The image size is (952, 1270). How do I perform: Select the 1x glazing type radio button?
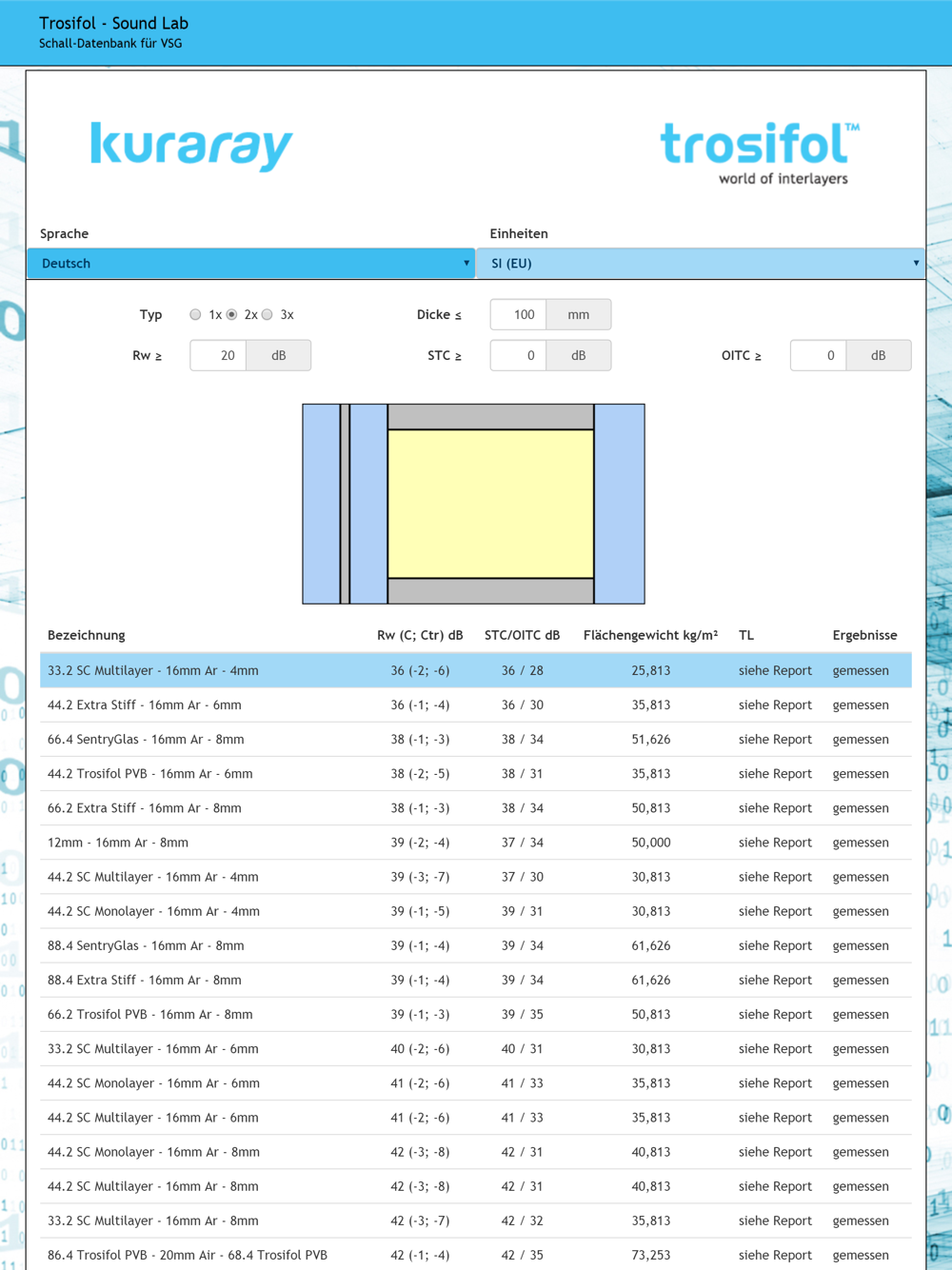pos(195,315)
